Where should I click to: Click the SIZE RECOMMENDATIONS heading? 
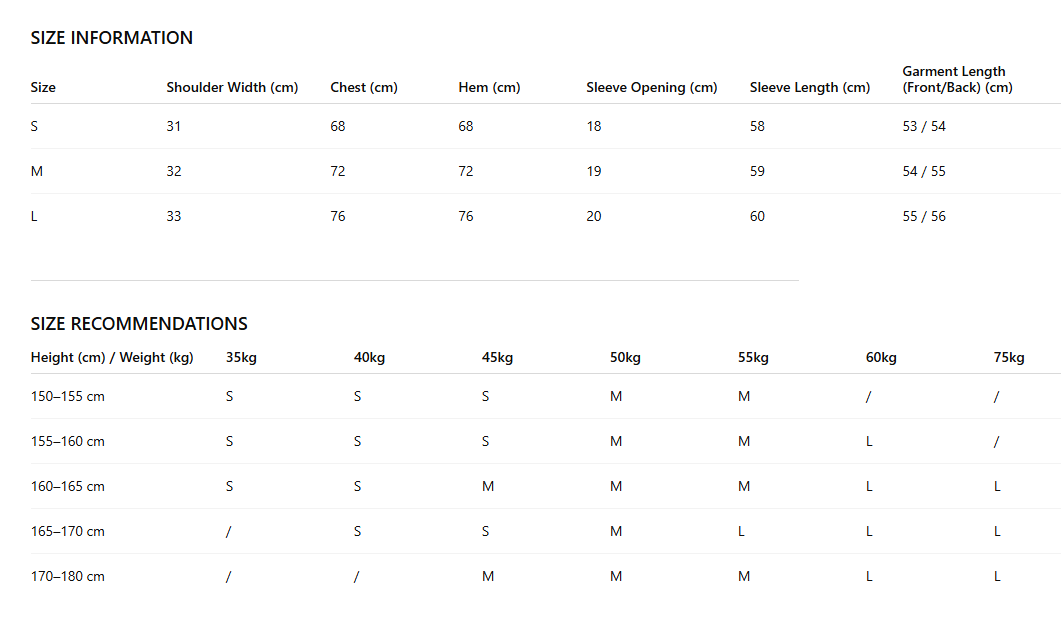(139, 323)
